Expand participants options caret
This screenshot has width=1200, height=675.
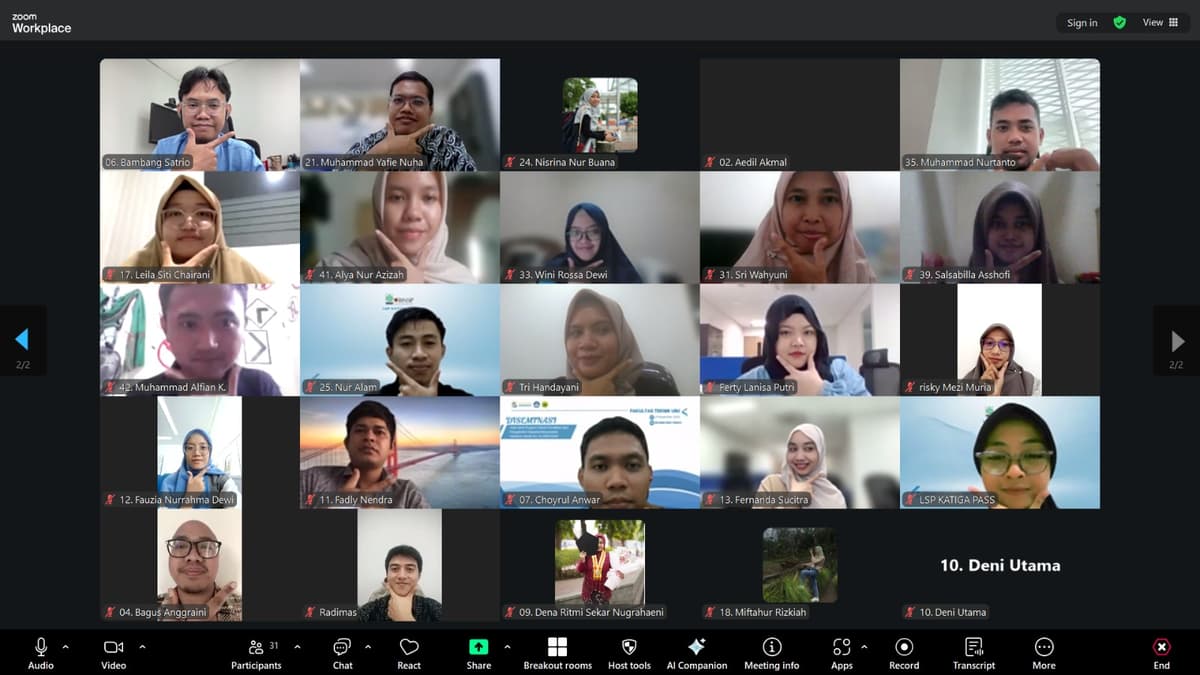coord(297,647)
